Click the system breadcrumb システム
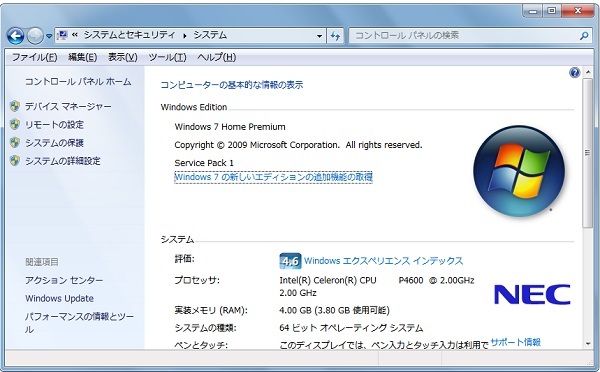The image size is (600, 372). (210, 35)
